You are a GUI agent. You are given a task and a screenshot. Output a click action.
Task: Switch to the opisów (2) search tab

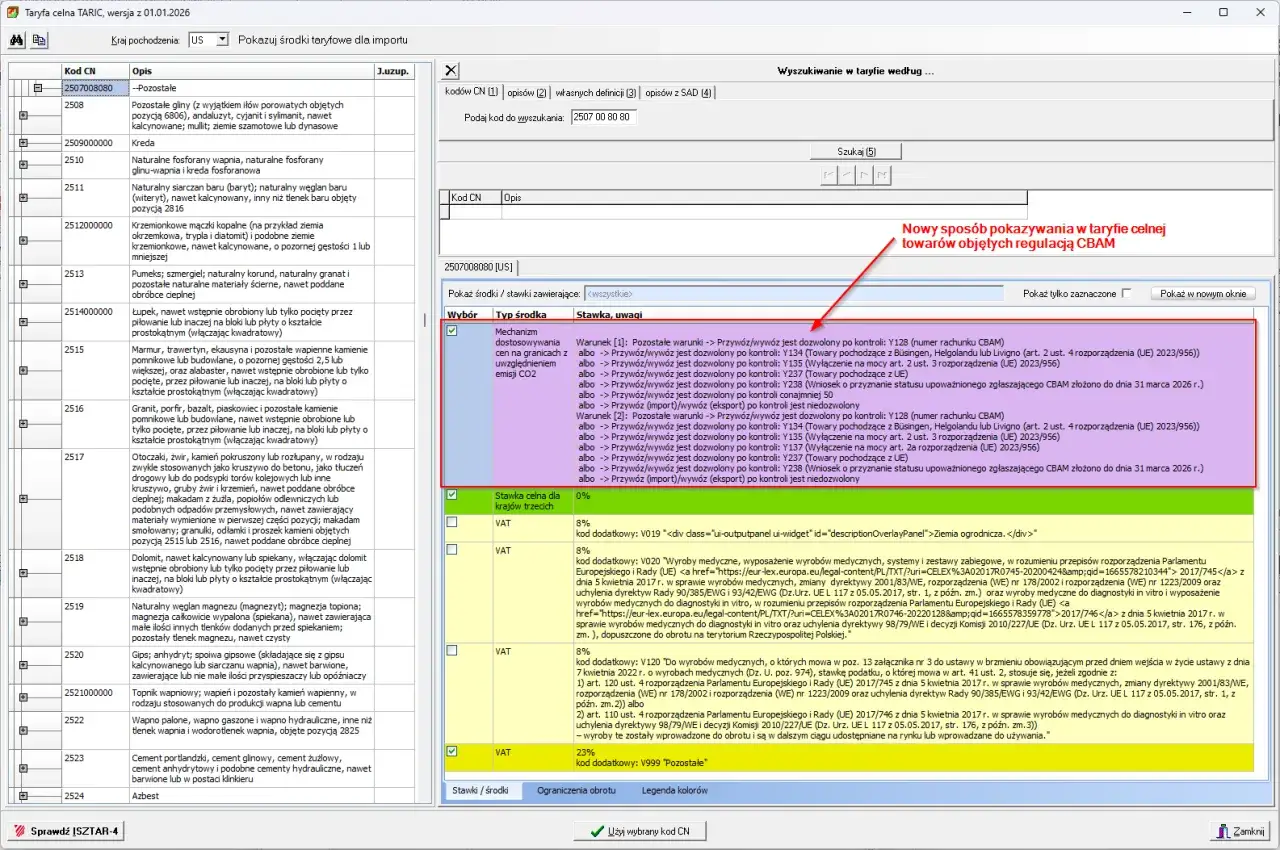click(x=526, y=92)
